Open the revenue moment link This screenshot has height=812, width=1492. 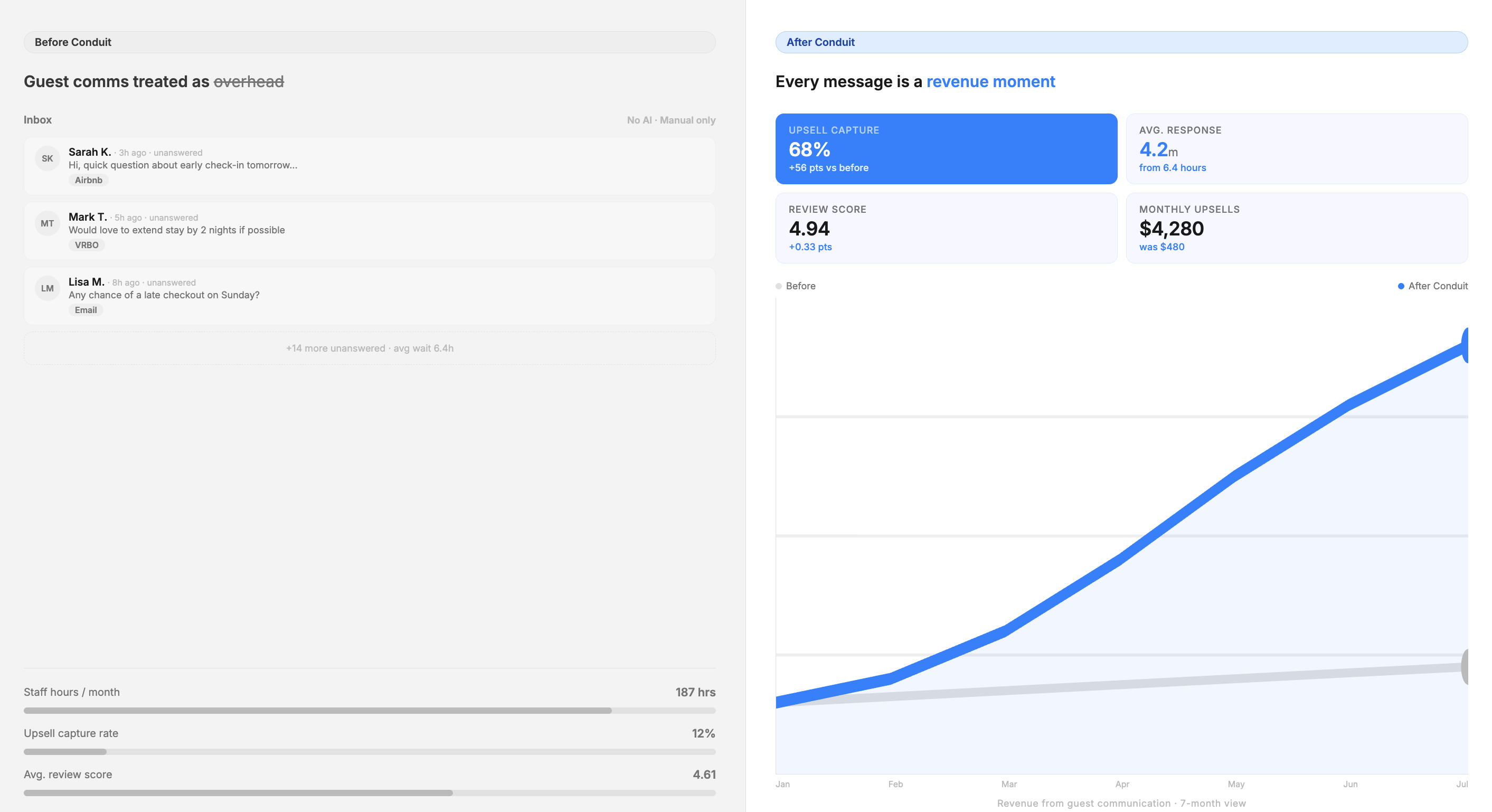991,81
